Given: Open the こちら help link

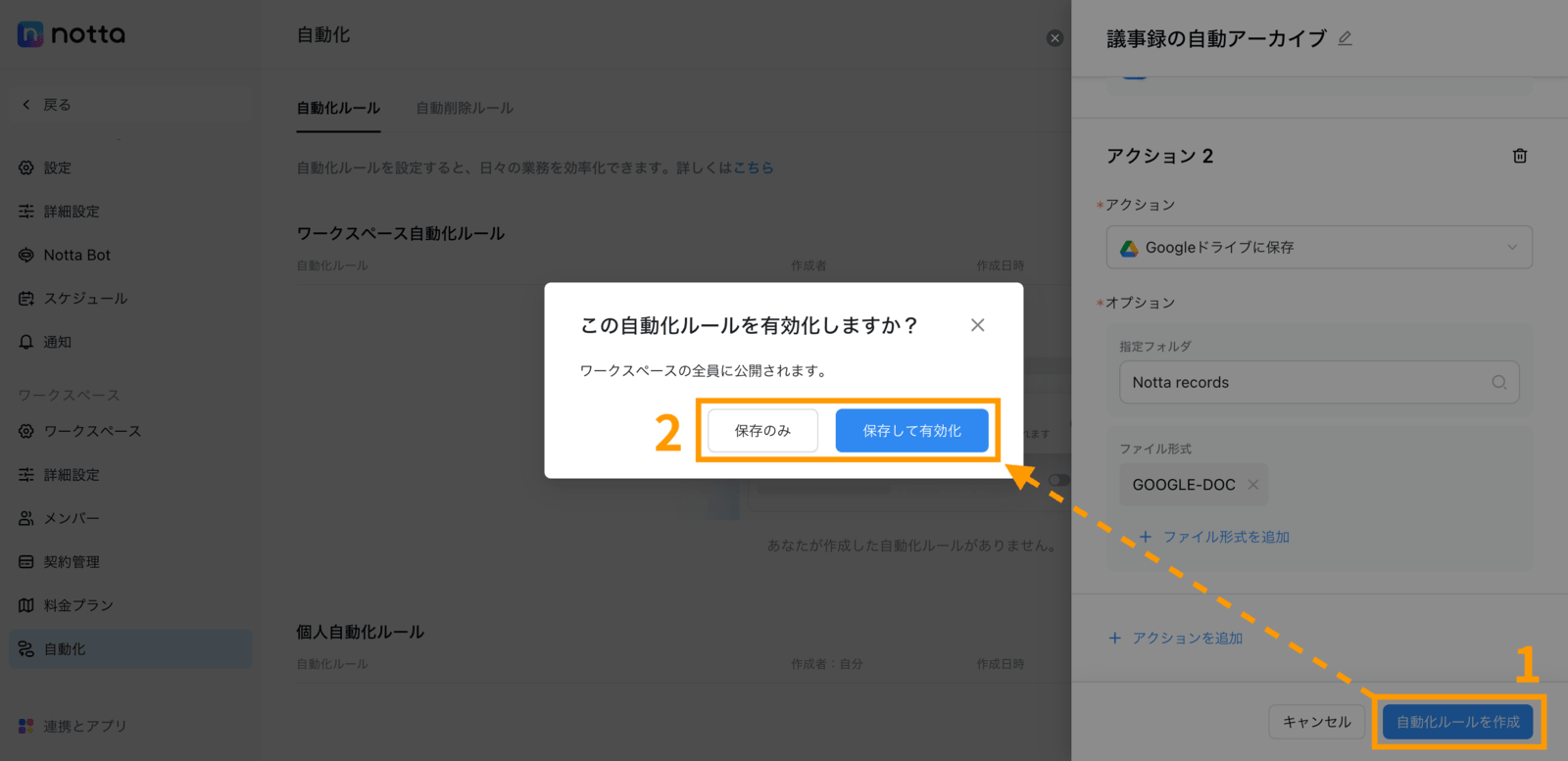Looking at the screenshot, I should (x=754, y=167).
